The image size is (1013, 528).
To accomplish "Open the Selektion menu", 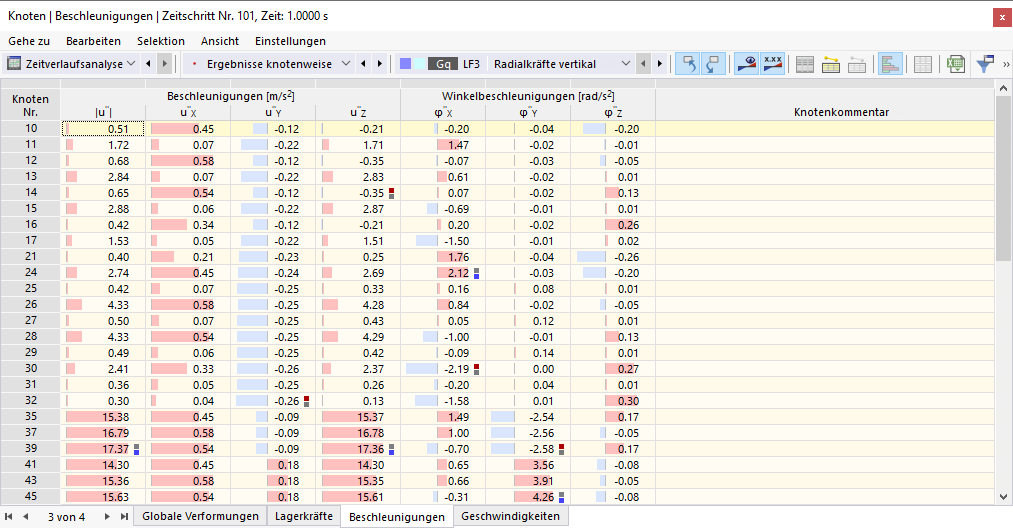I will (161, 41).
